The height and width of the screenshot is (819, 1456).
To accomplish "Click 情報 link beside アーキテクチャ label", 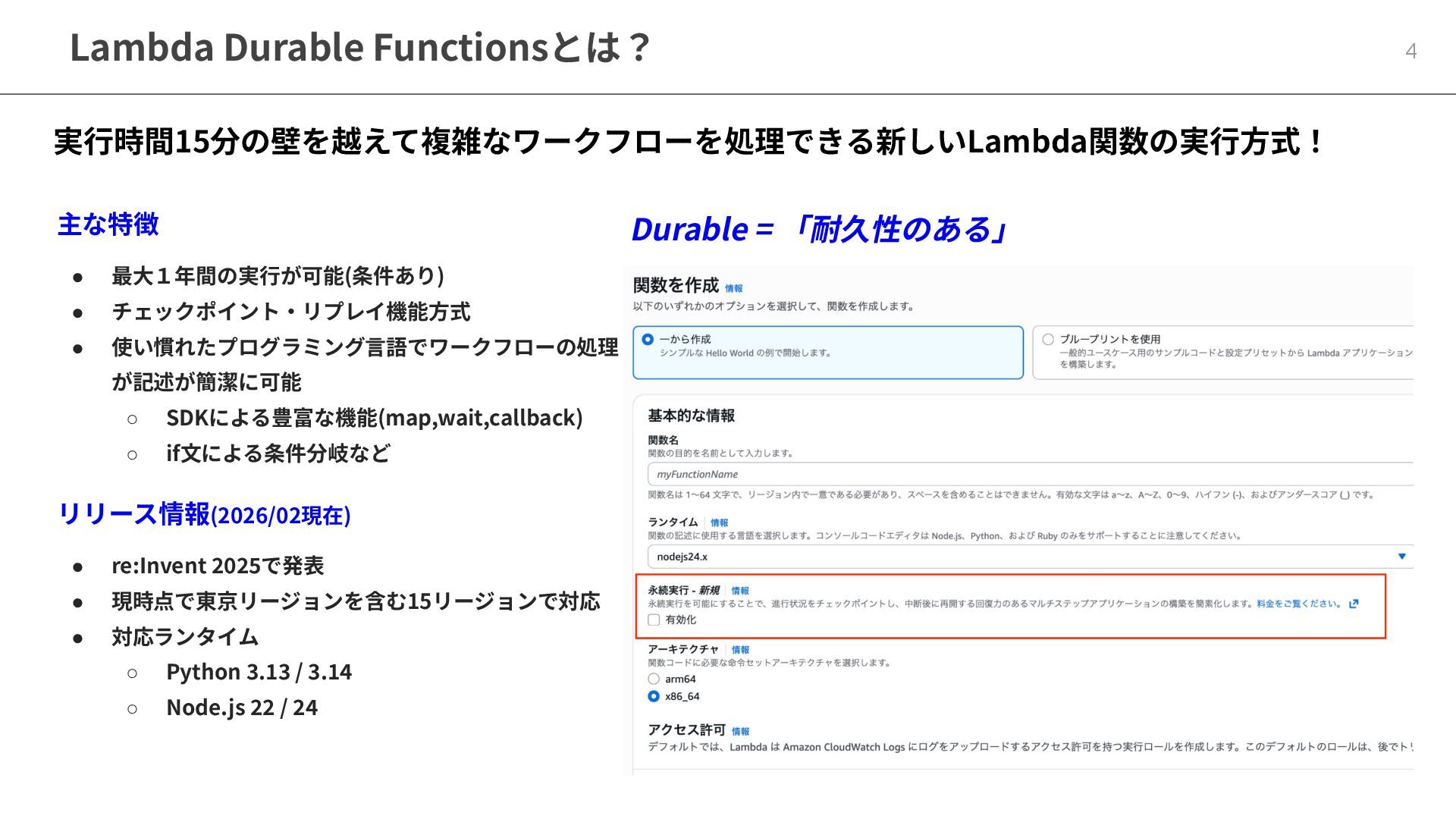I will [x=740, y=650].
